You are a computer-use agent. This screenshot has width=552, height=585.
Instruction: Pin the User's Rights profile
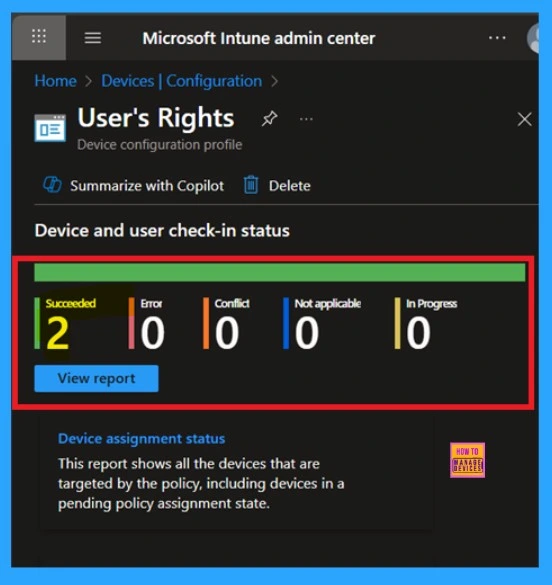coord(269,119)
